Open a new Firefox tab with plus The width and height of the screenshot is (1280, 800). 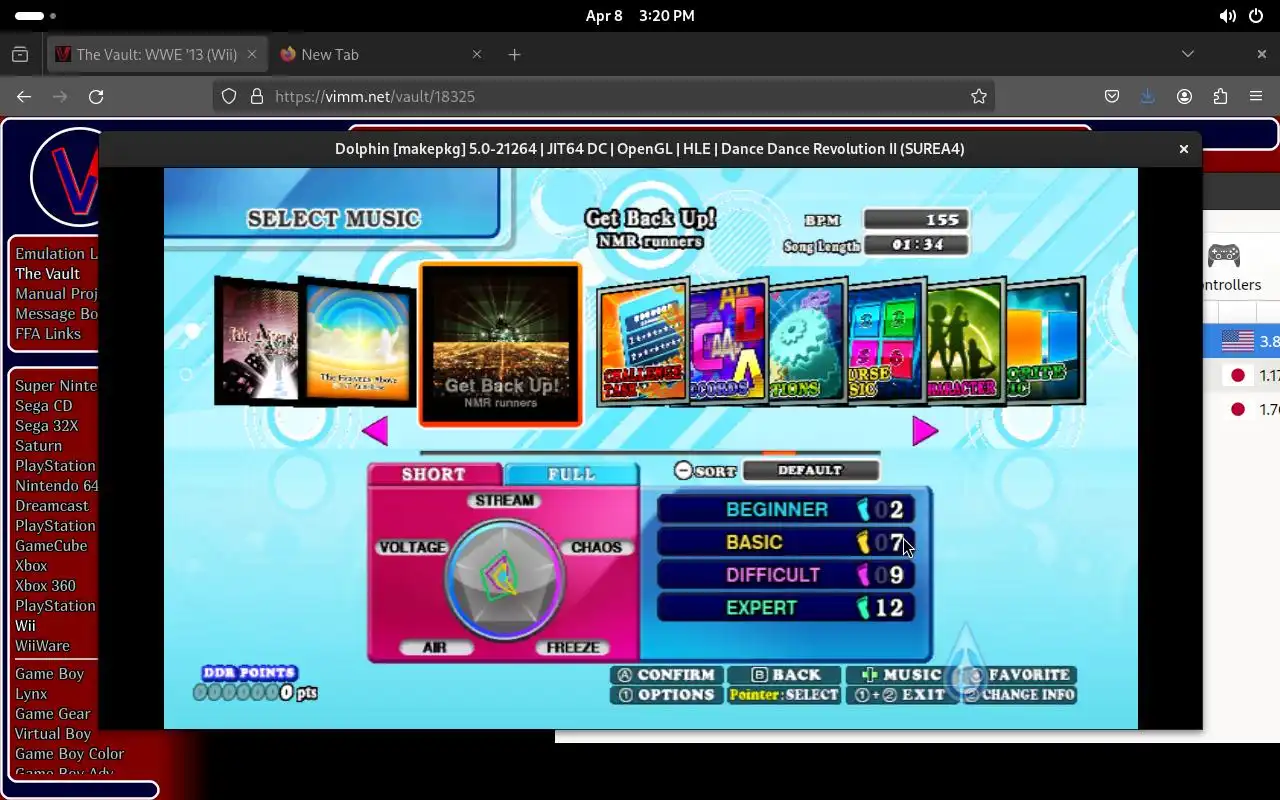(514, 54)
